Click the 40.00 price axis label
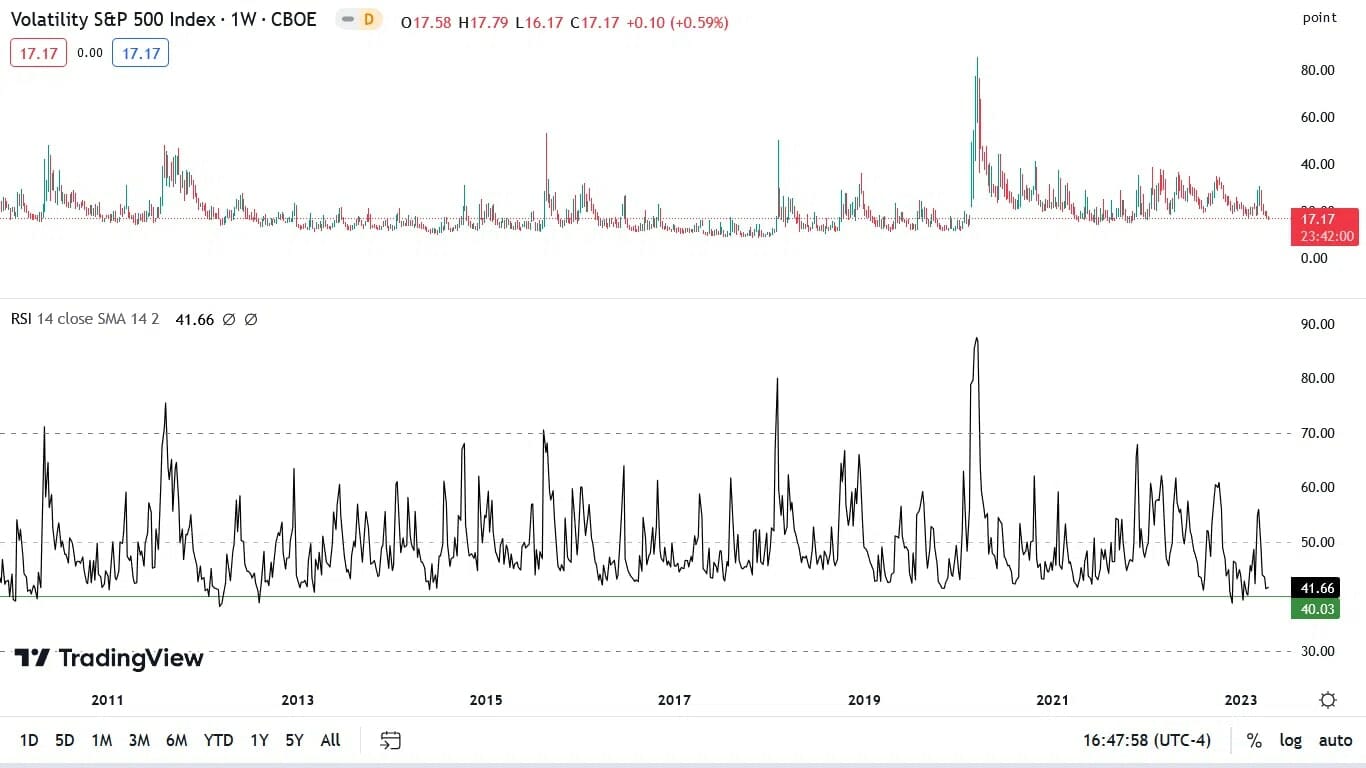This screenshot has height=768, width=1366. tap(1317, 164)
